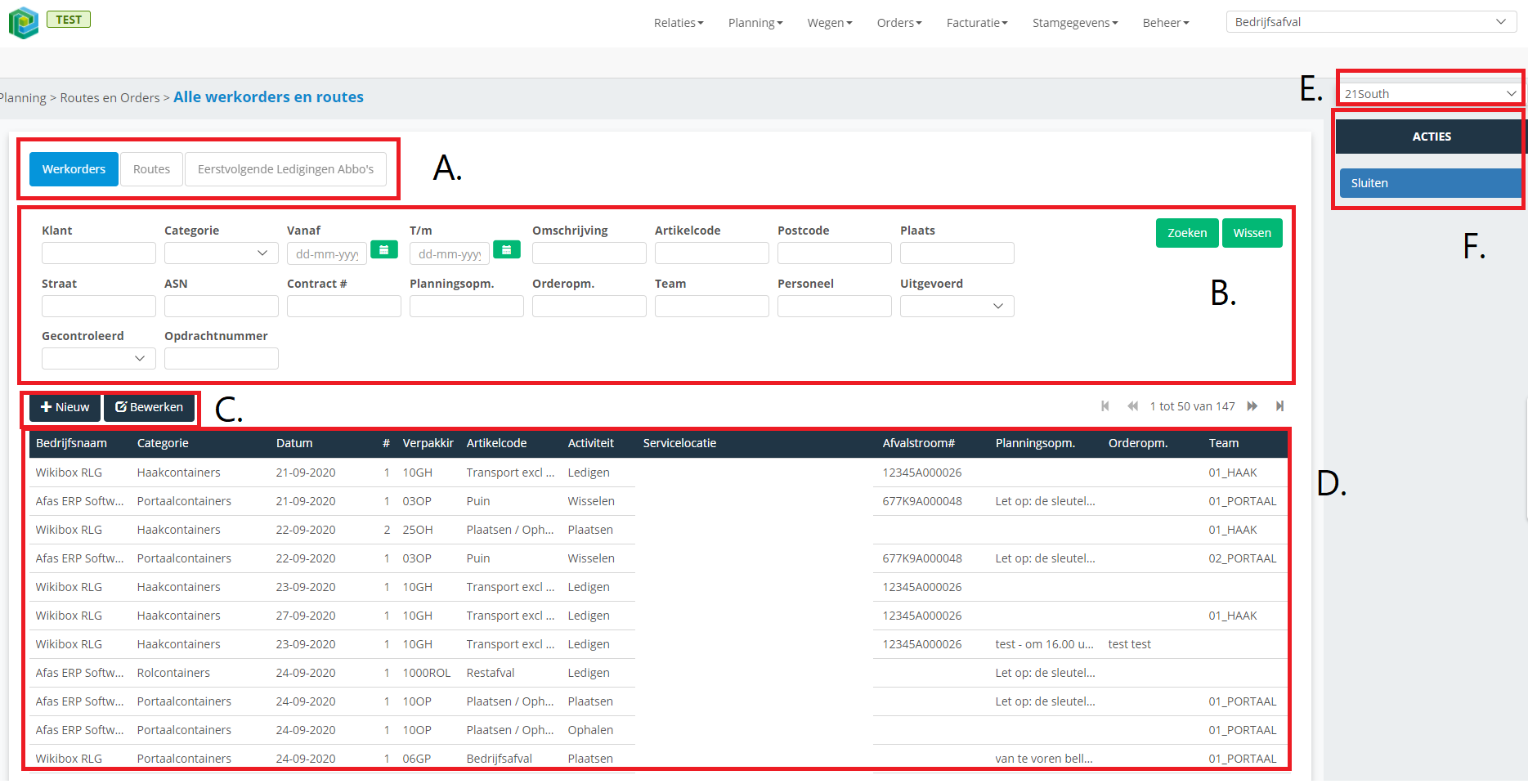
Task: Expand the Uitgevoerd filter dropdown
Action: coord(957,306)
